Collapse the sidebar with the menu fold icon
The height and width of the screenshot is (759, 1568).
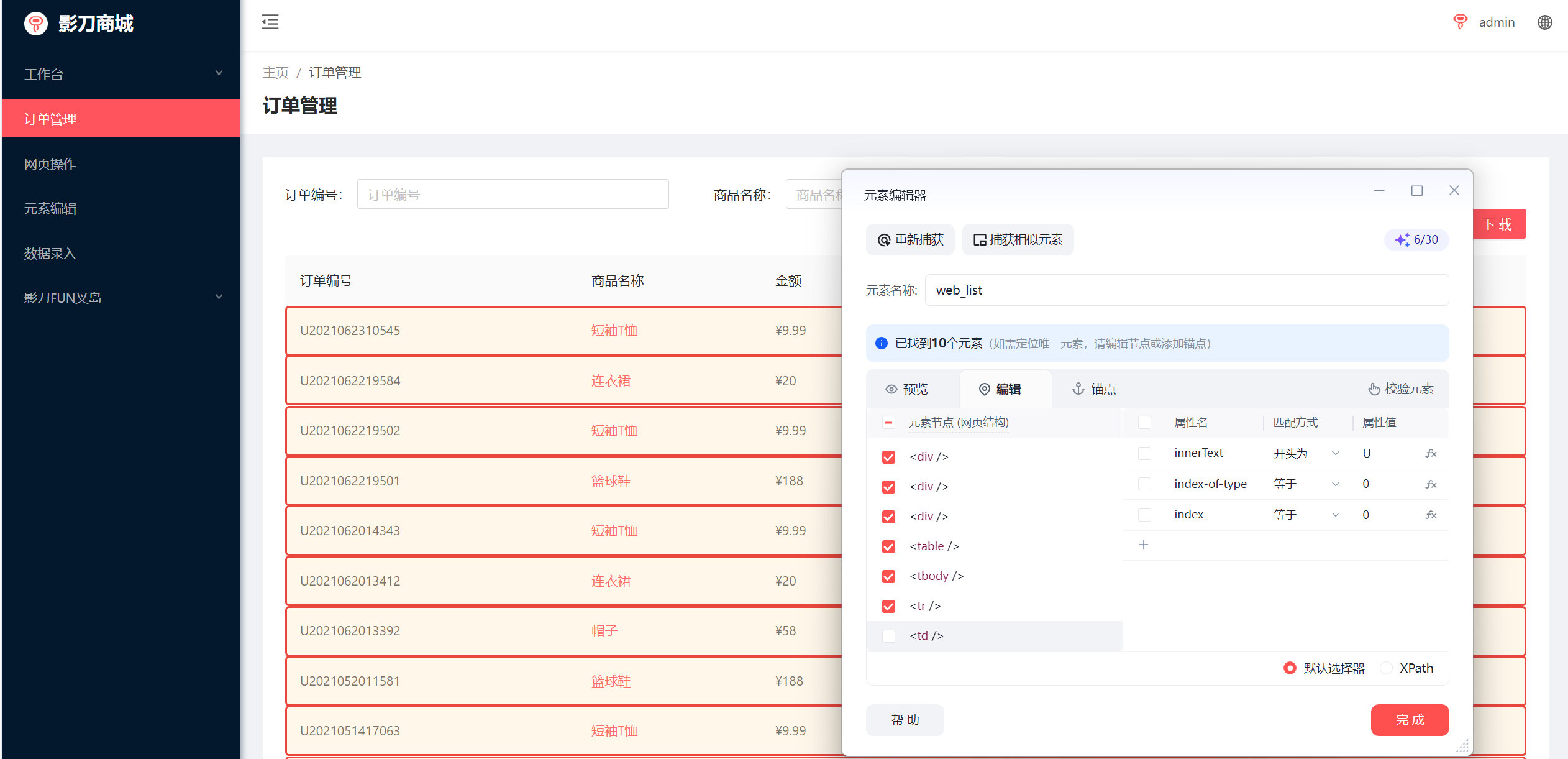(x=270, y=22)
